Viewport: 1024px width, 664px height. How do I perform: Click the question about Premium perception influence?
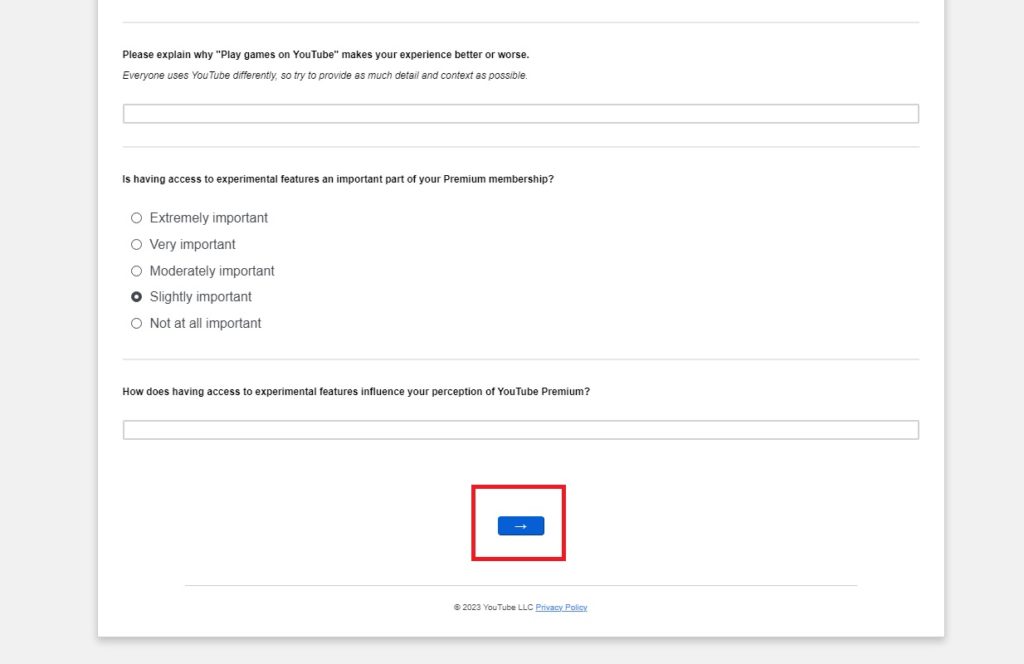click(x=355, y=391)
